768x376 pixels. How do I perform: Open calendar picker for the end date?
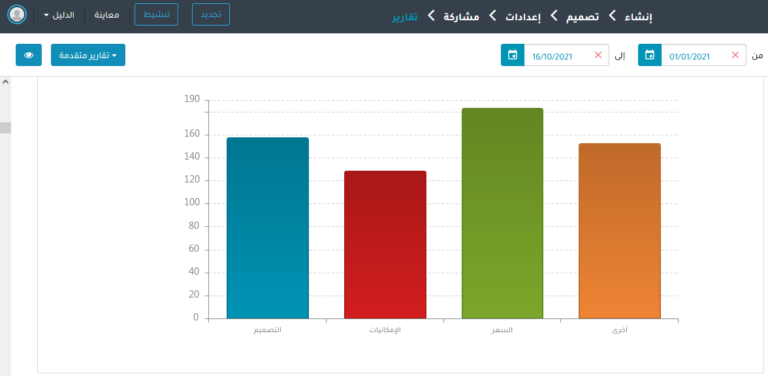pos(512,55)
